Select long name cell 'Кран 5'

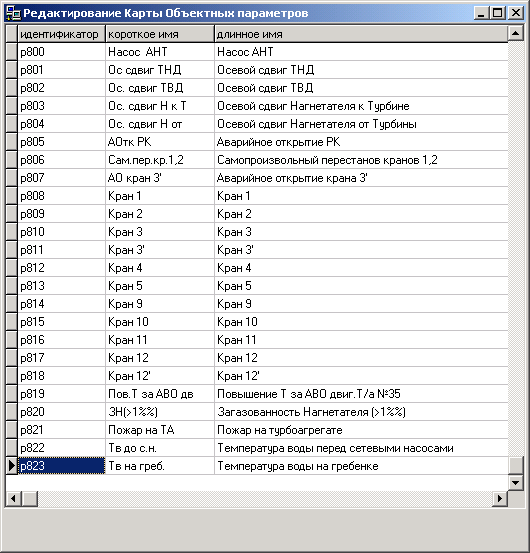pos(361,286)
